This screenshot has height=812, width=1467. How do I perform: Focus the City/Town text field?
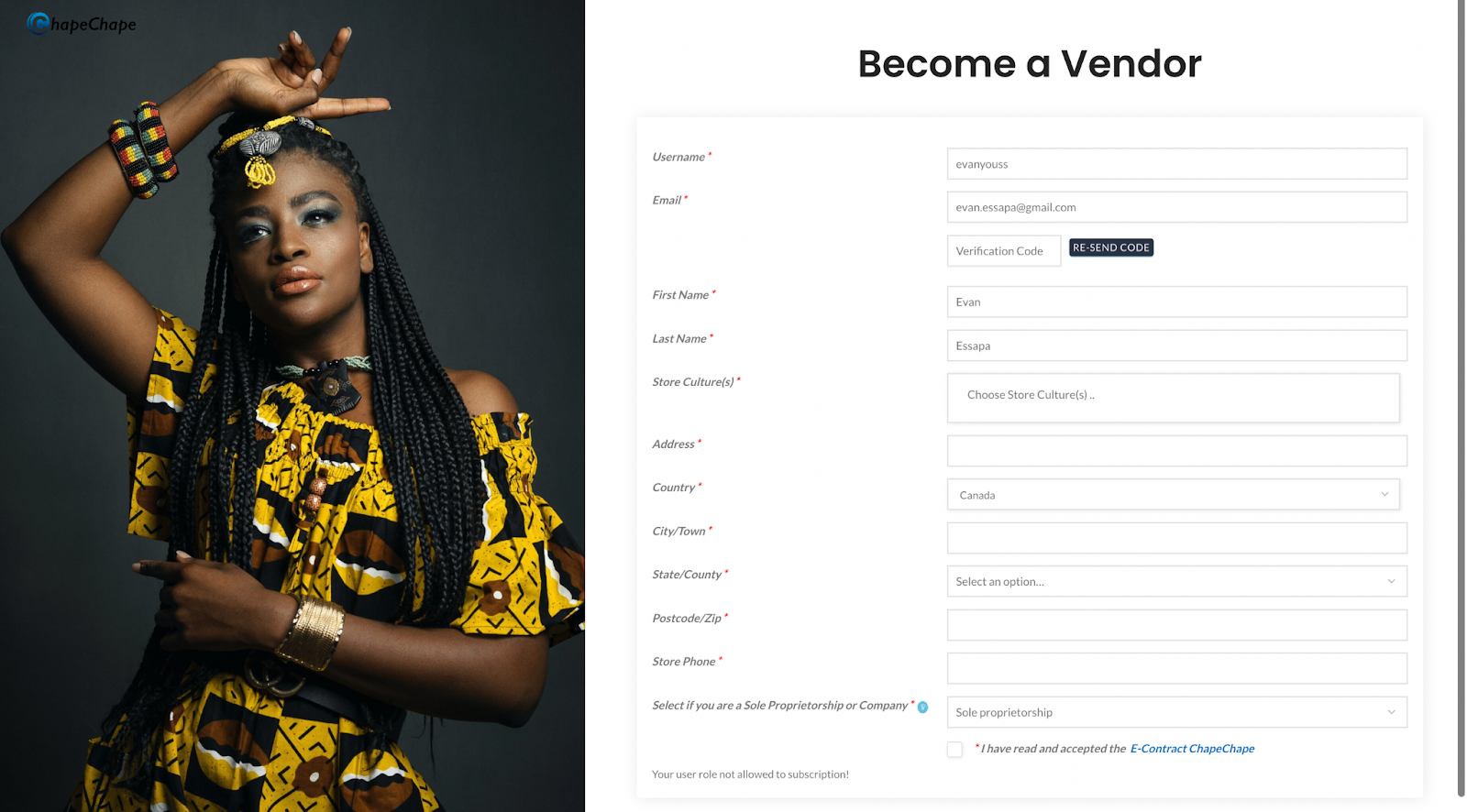[x=1176, y=538]
